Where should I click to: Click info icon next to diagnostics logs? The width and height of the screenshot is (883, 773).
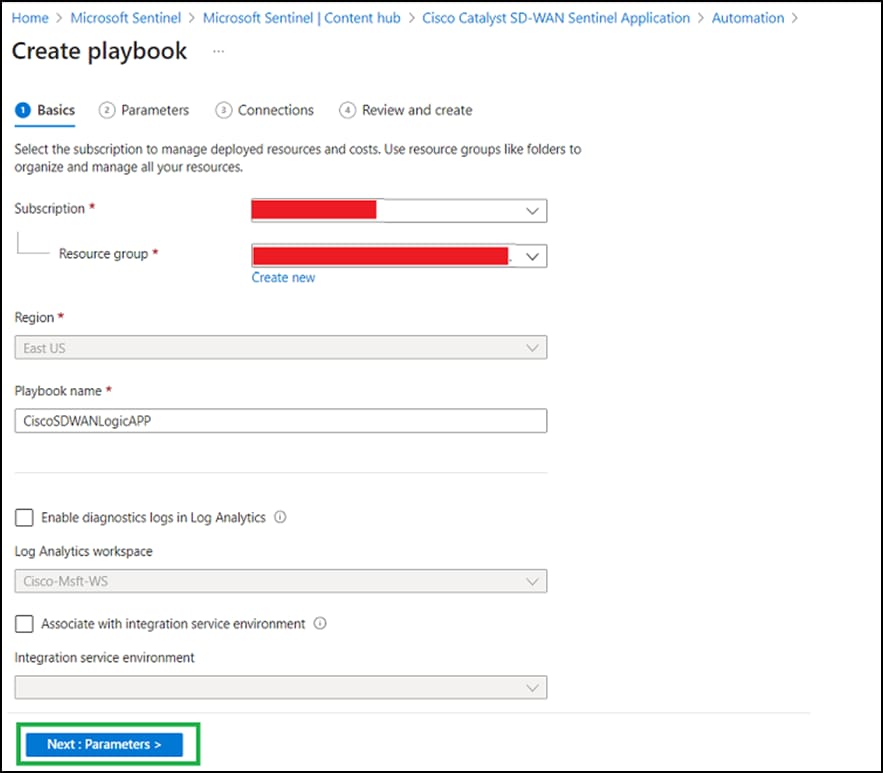coord(280,517)
